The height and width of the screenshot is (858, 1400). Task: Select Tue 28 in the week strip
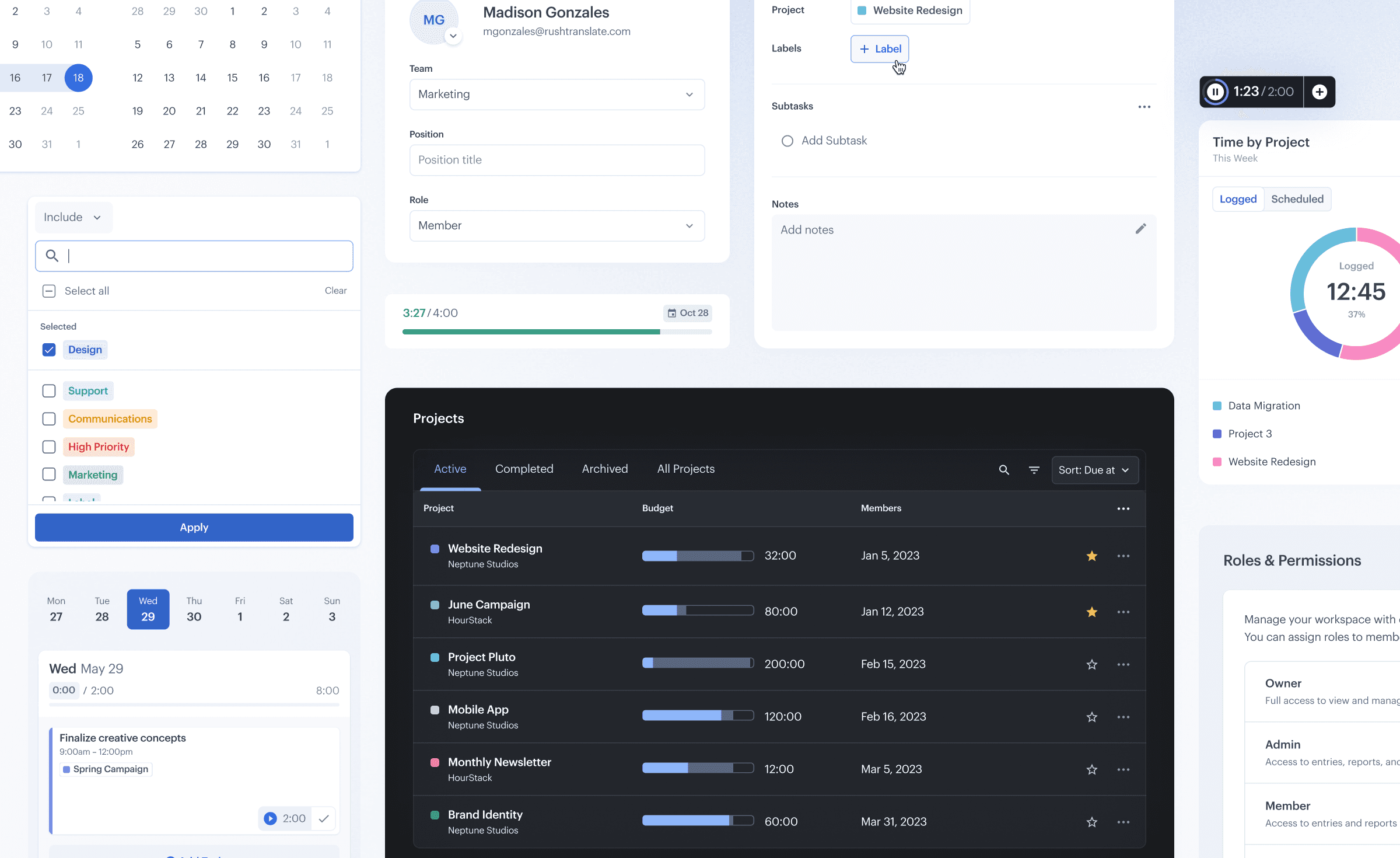pos(102,609)
